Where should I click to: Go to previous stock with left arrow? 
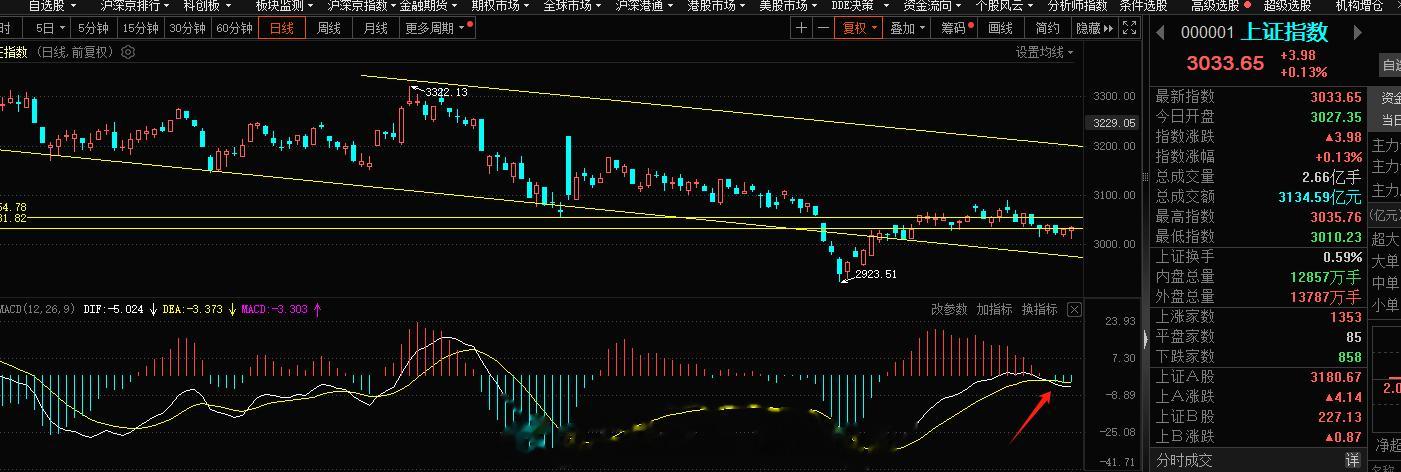pos(1161,32)
